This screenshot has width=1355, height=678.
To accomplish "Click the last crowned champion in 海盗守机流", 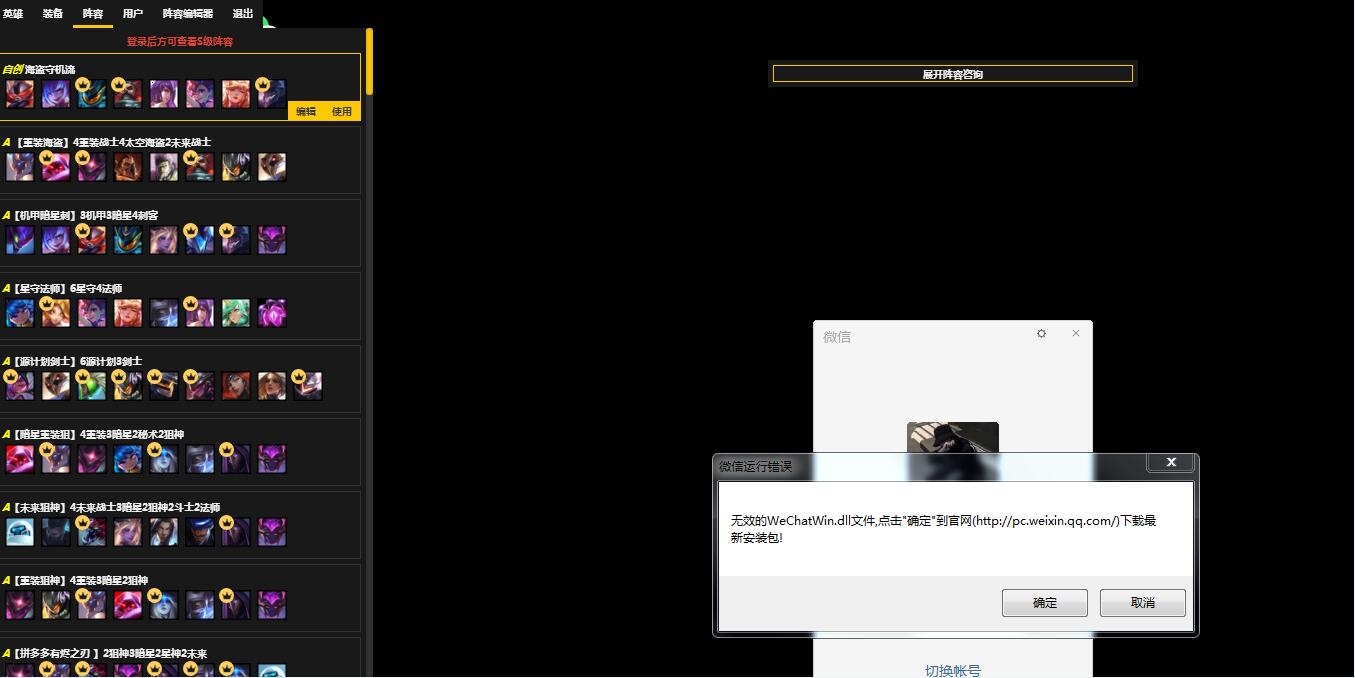I will (x=272, y=94).
